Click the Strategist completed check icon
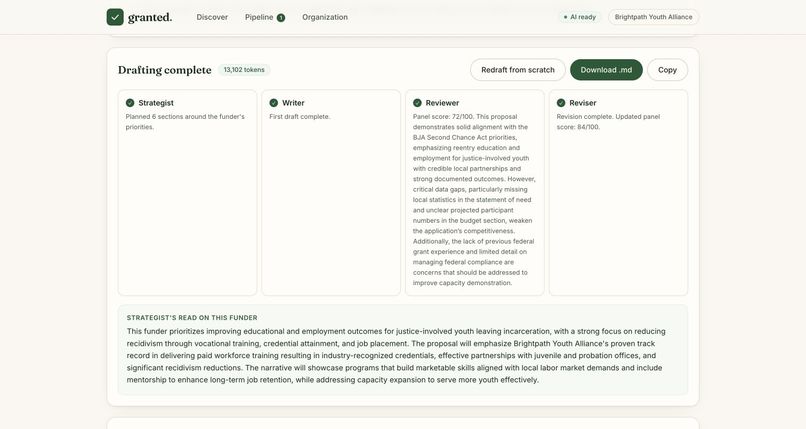Screen dimensions: 806x429 click(130, 103)
